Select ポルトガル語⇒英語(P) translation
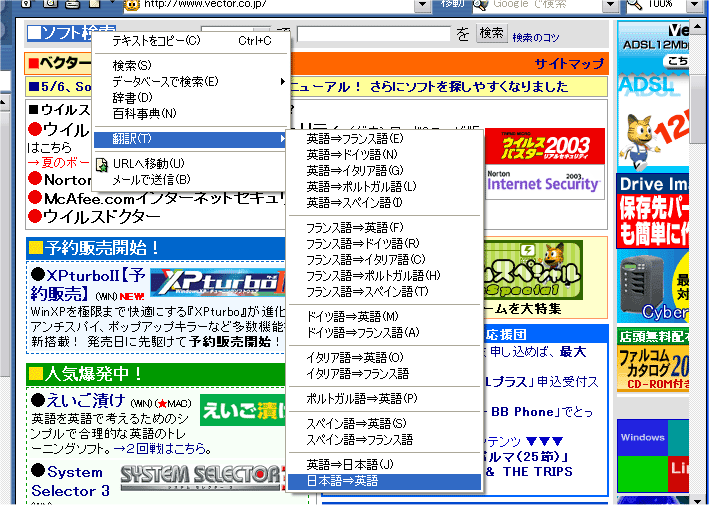The image size is (709, 505). tap(384, 398)
